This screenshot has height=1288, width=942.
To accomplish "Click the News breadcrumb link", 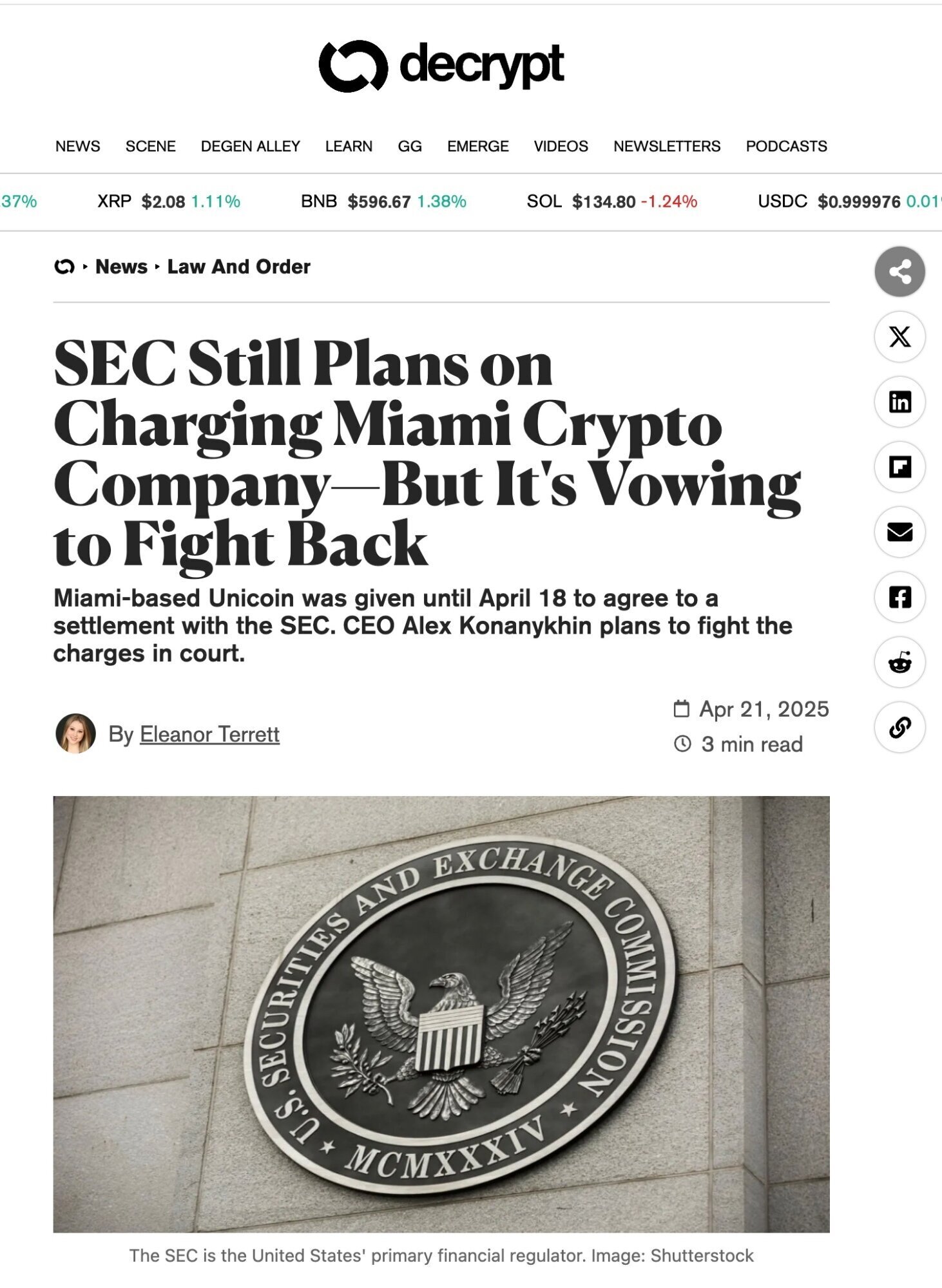I will pyautogui.click(x=121, y=267).
